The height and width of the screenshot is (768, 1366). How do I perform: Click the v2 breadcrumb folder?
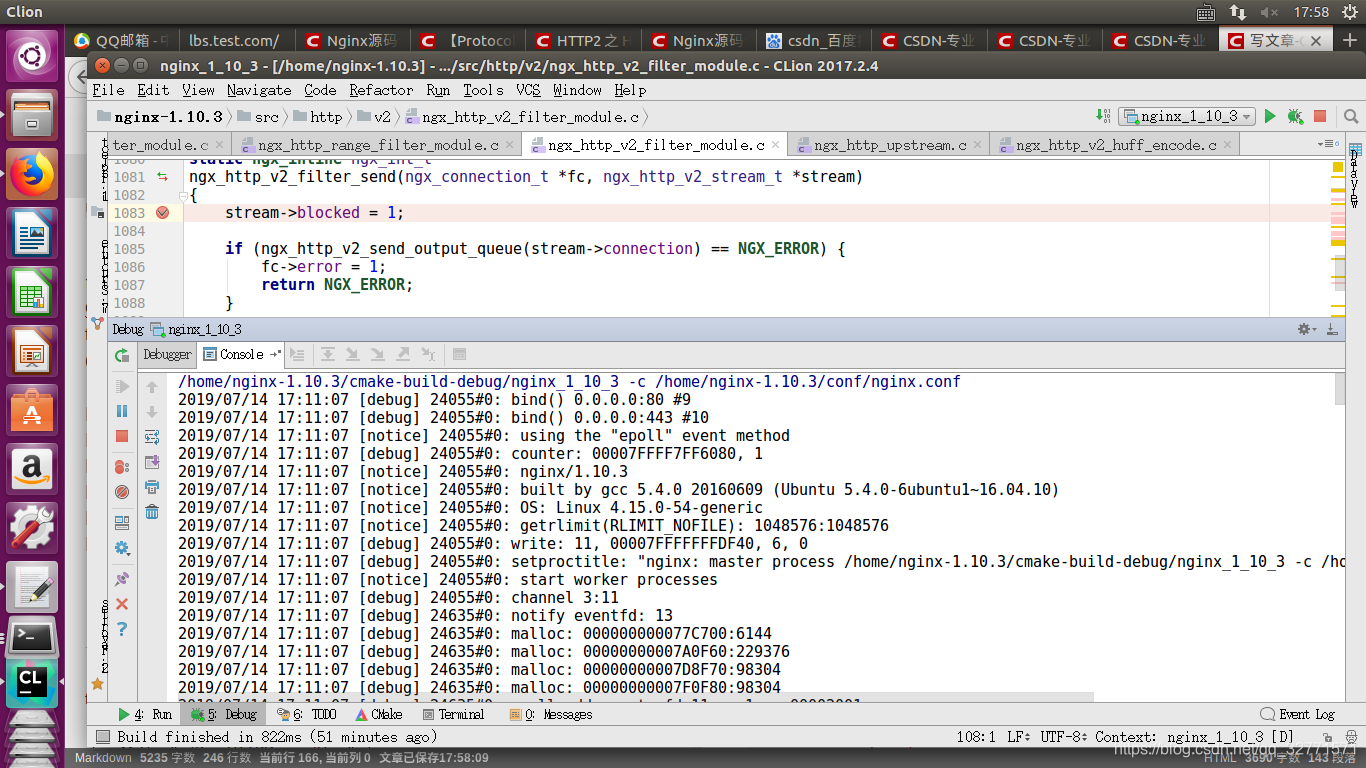[x=374, y=117]
